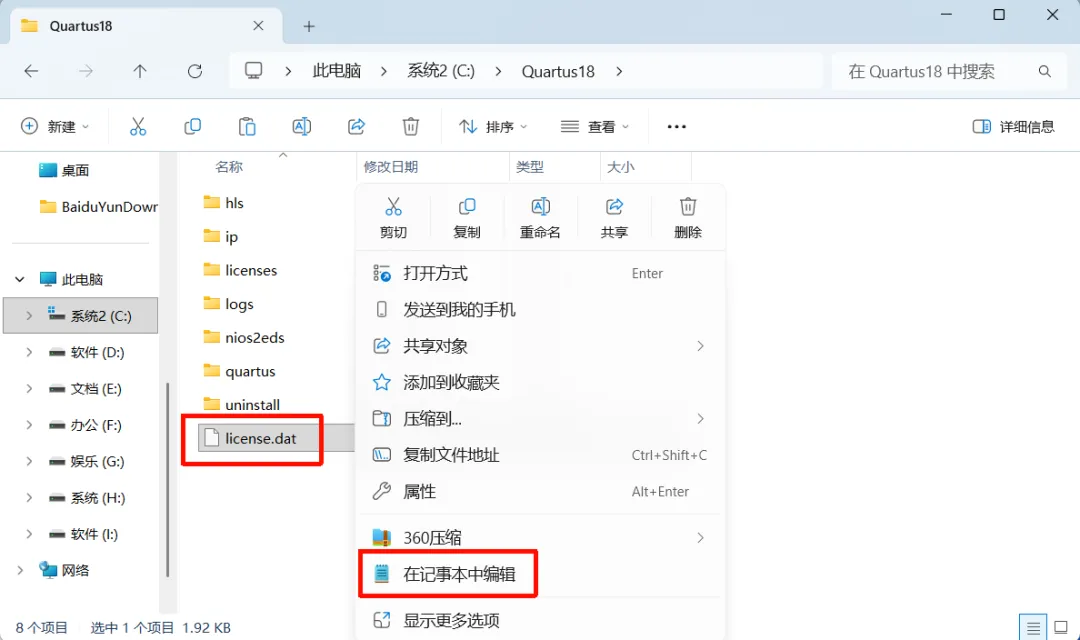The height and width of the screenshot is (640, 1080).
Task: Click the 修改日期 column header
Action: pyautogui.click(x=433, y=167)
